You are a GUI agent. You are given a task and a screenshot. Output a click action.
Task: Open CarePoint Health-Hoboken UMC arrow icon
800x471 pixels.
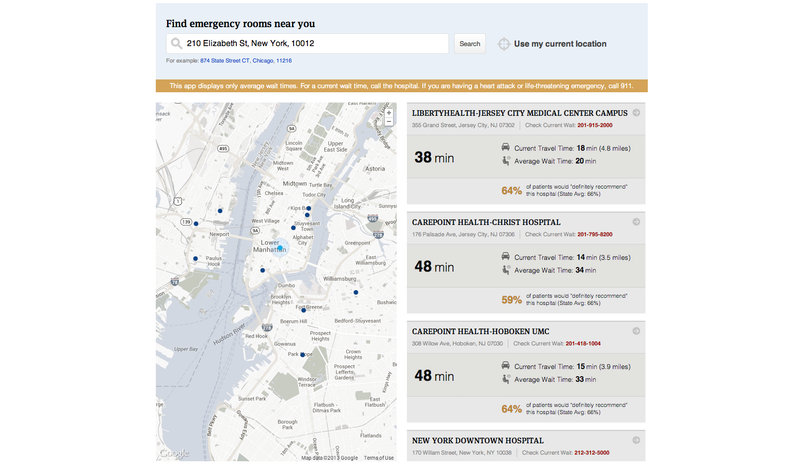(x=636, y=331)
